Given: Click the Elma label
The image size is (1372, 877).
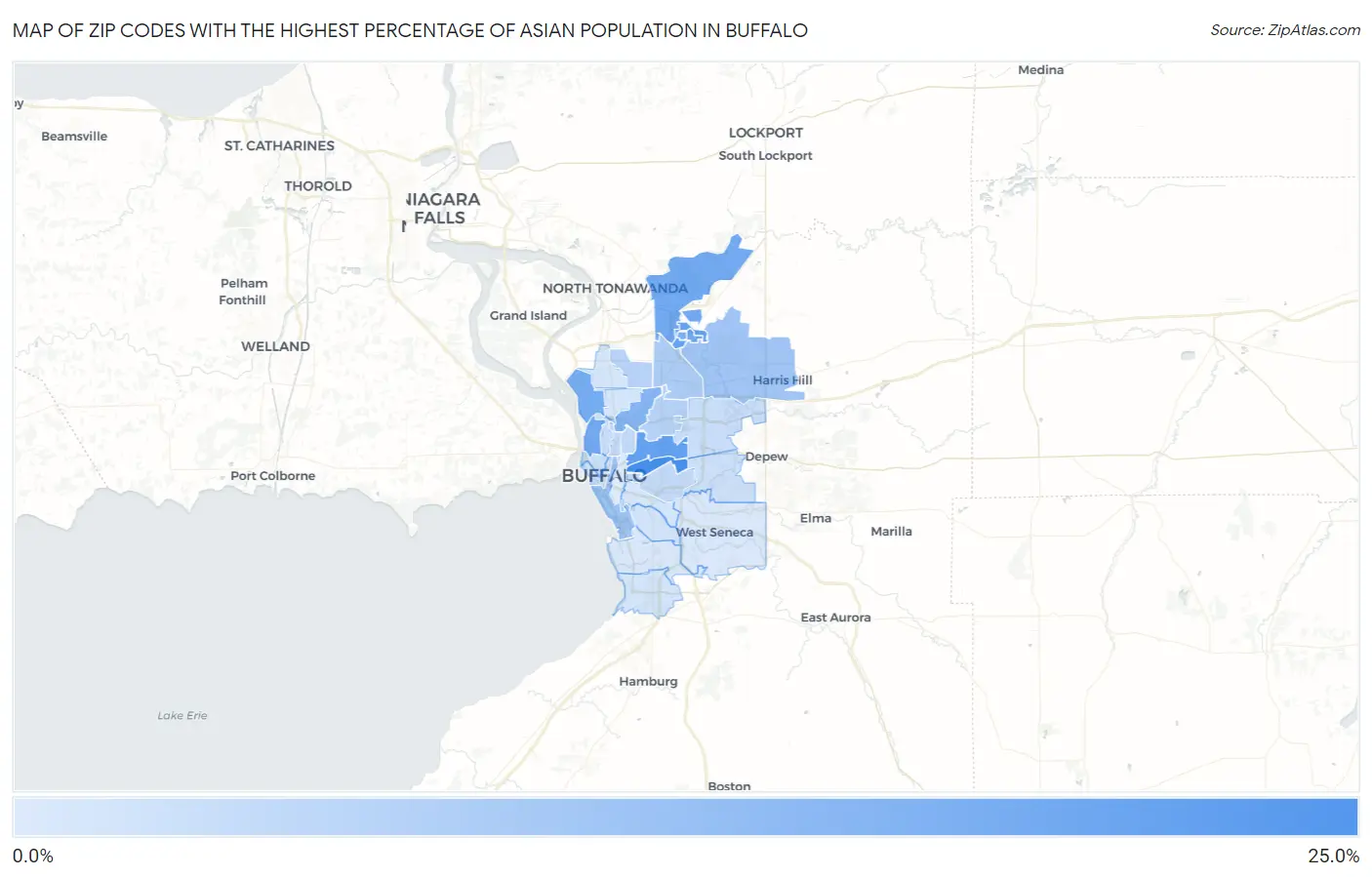Looking at the screenshot, I should (816, 519).
